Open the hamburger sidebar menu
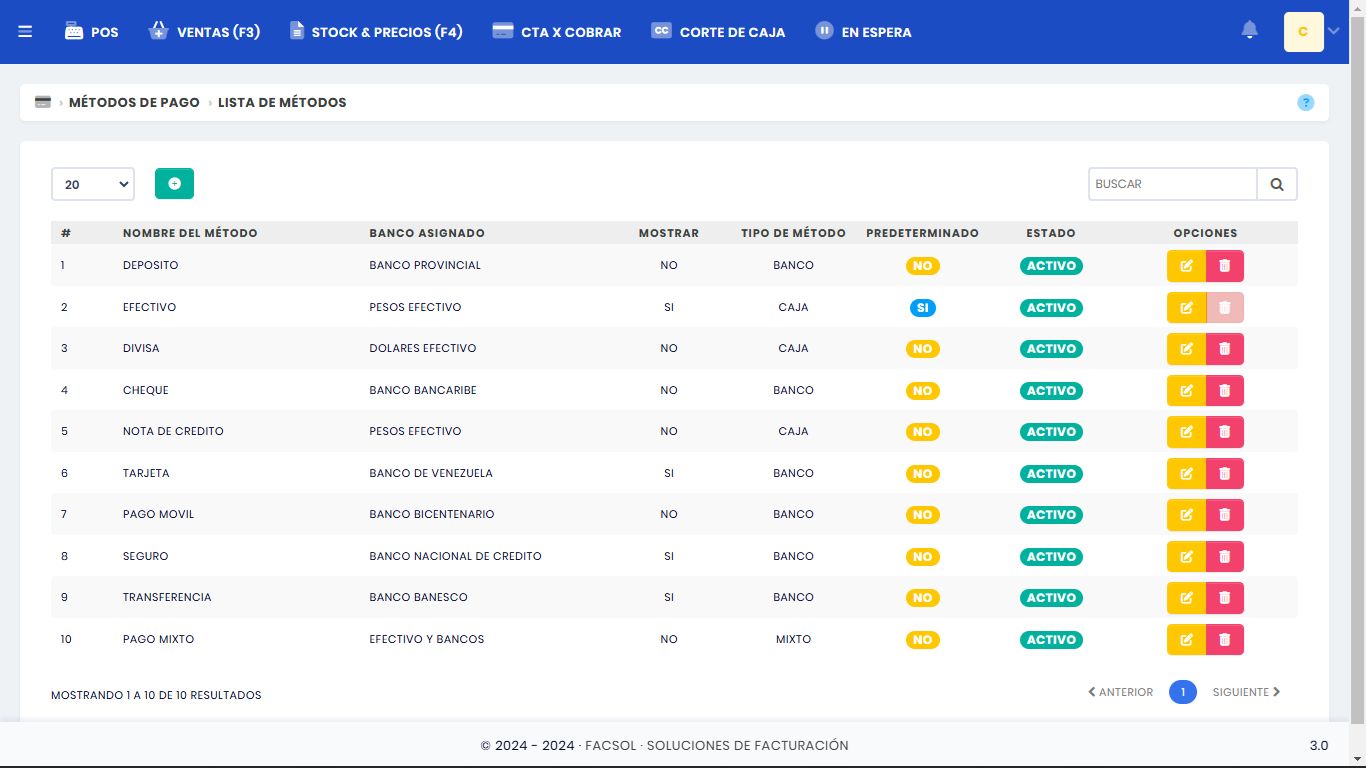This screenshot has width=1366, height=768. pyautogui.click(x=25, y=32)
